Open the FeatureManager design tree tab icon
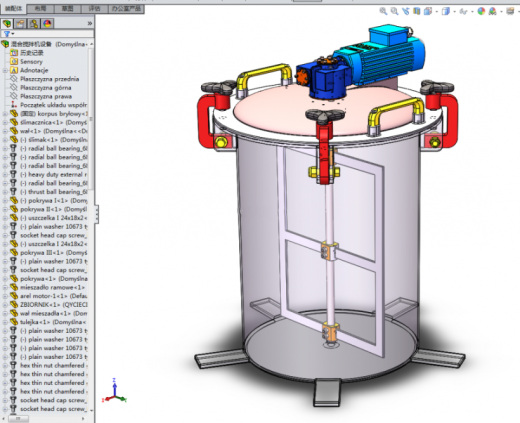Image resolution: width=520 pixels, height=423 pixels. coord(7,23)
